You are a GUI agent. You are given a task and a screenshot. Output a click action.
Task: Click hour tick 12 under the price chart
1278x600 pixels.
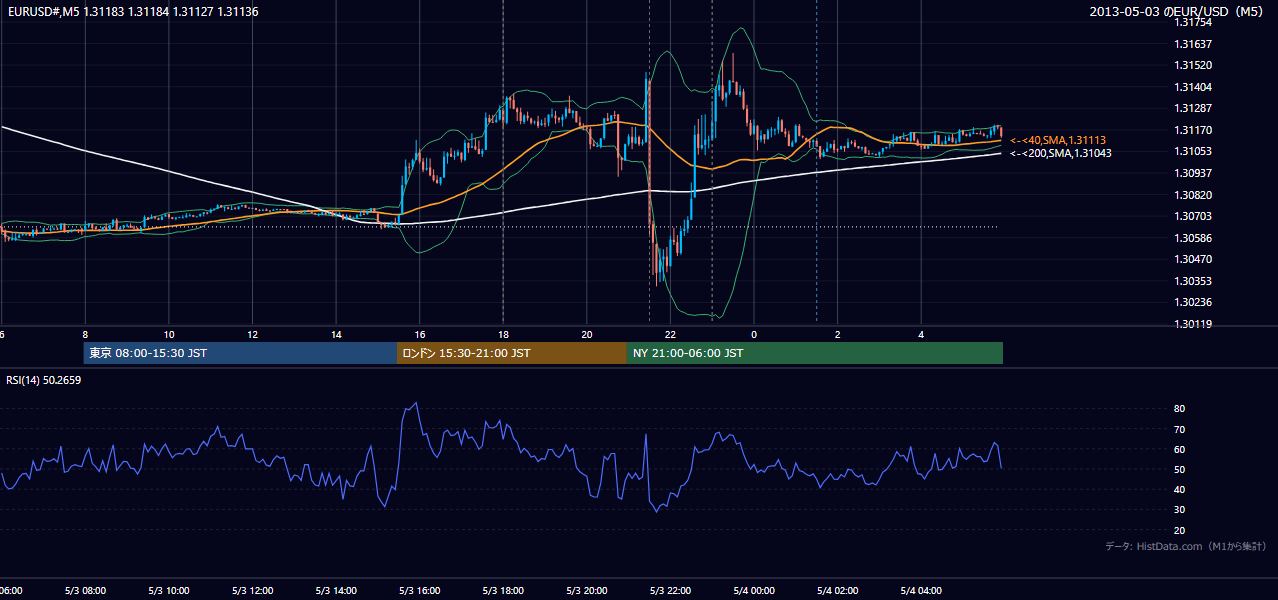click(x=252, y=334)
